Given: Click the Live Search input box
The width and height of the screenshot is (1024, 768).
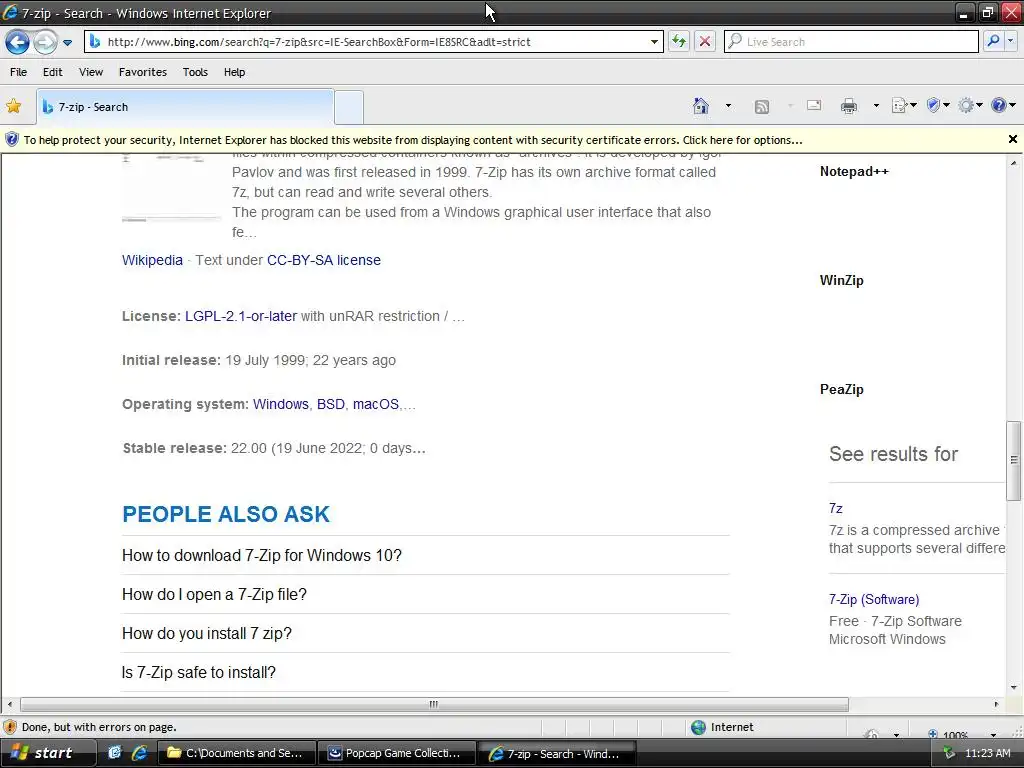Looking at the screenshot, I should point(852,42).
